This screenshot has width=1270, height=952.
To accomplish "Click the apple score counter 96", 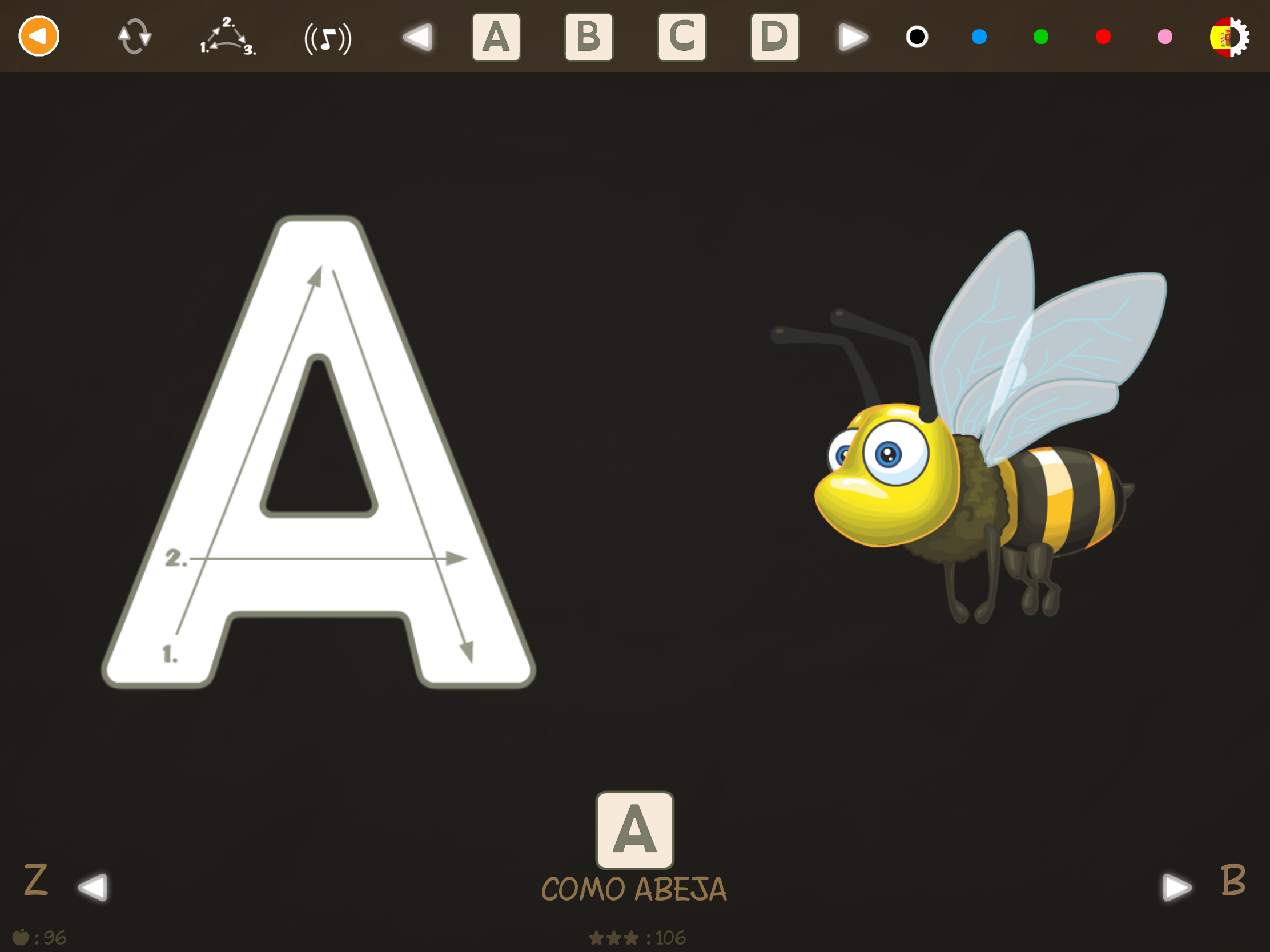I will tap(39, 938).
